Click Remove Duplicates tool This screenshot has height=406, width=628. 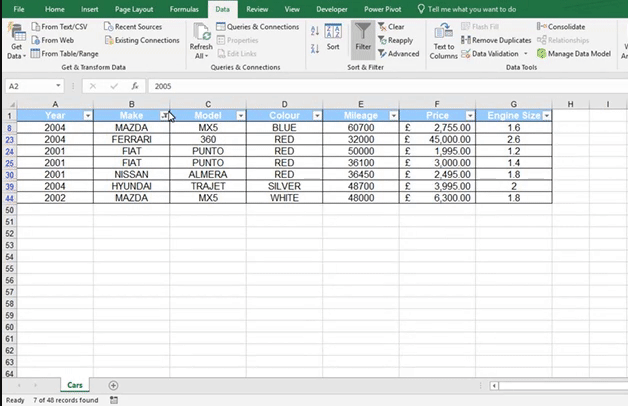point(499,40)
